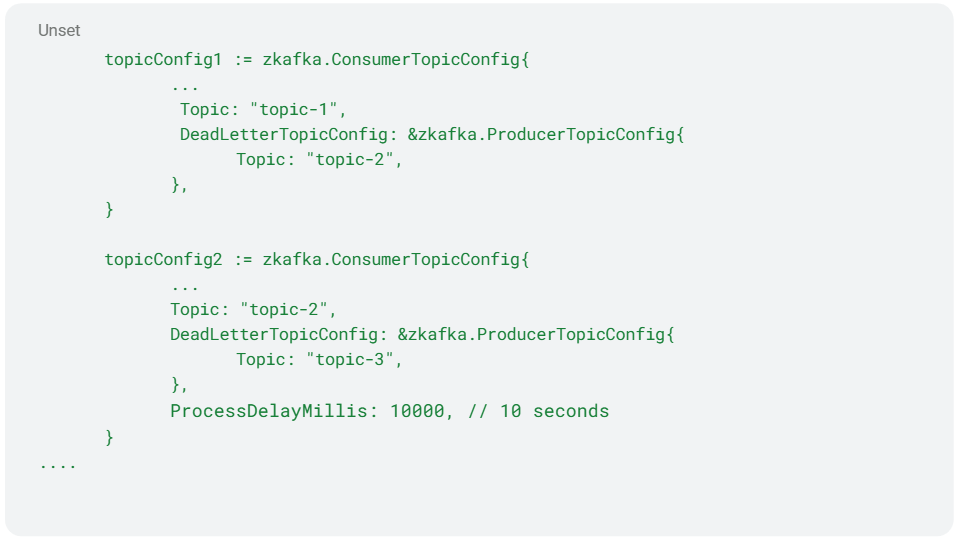Click the second DeadLetterTopicConfig field name
958x541 pixels.
point(274,334)
